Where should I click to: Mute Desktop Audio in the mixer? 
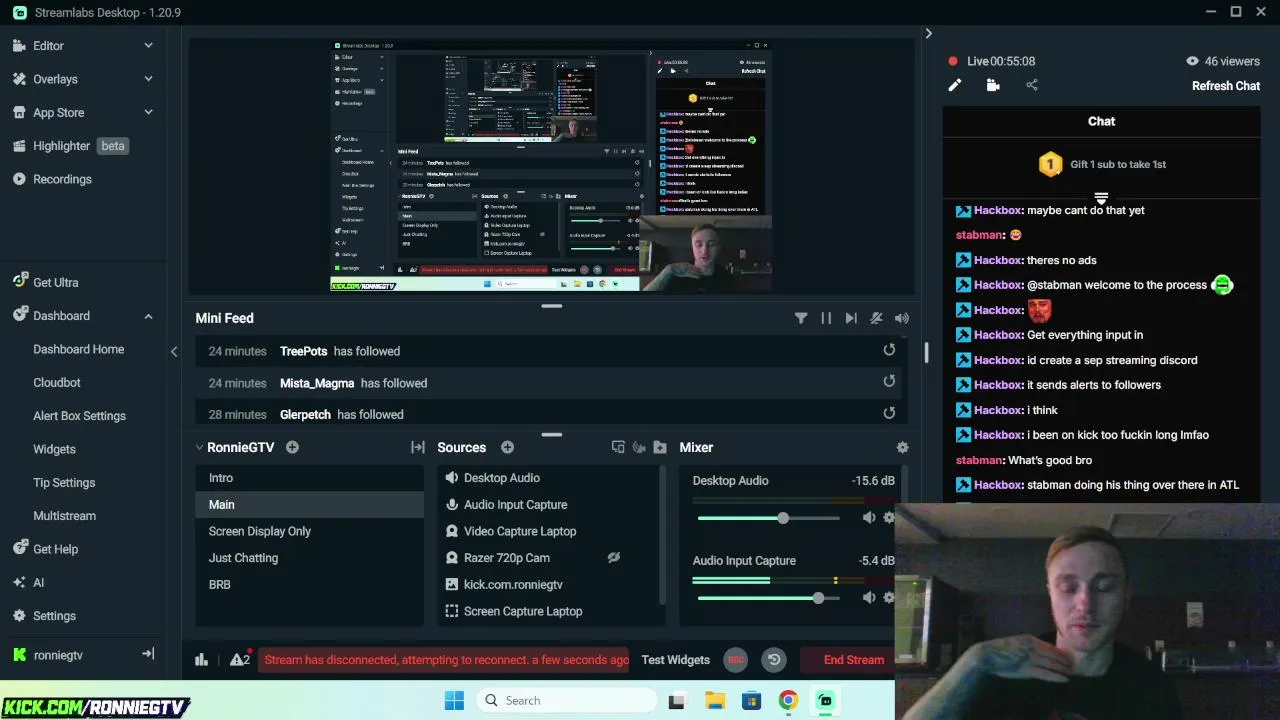tap(869, 517)
